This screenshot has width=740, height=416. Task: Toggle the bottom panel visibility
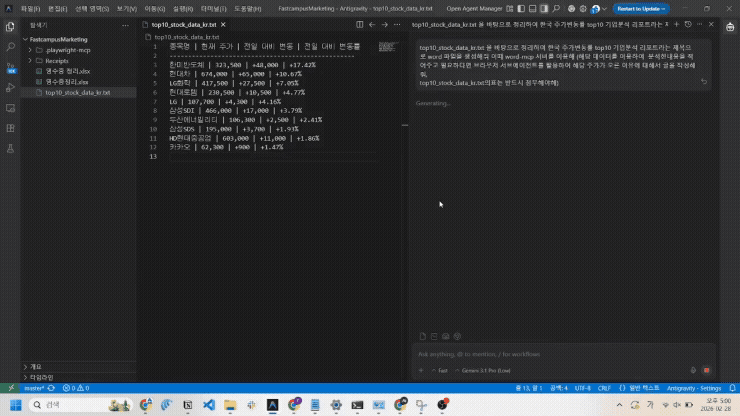(532, 8)
